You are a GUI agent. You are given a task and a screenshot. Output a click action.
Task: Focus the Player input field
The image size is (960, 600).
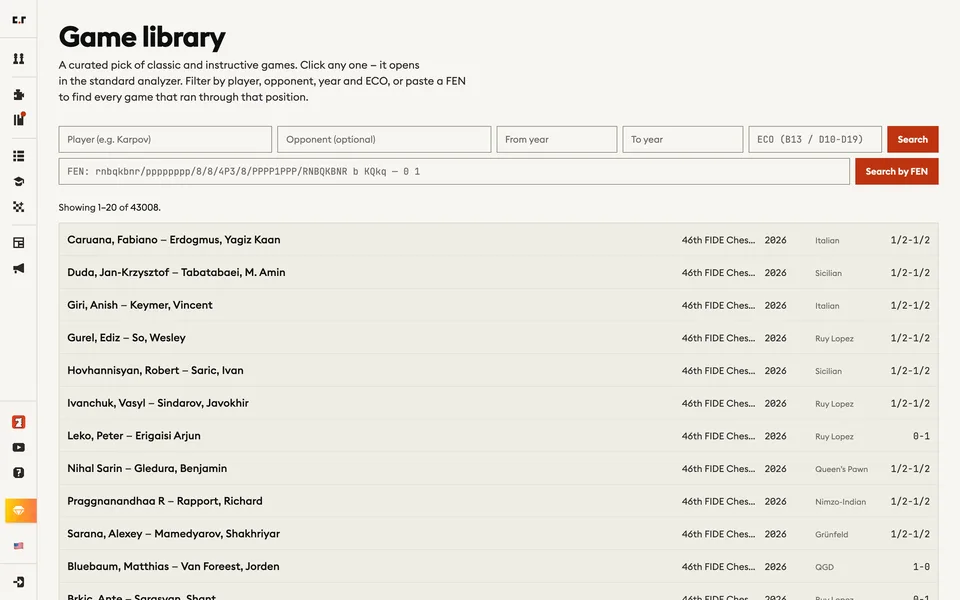pyautogui.click(x=165, y=140)
